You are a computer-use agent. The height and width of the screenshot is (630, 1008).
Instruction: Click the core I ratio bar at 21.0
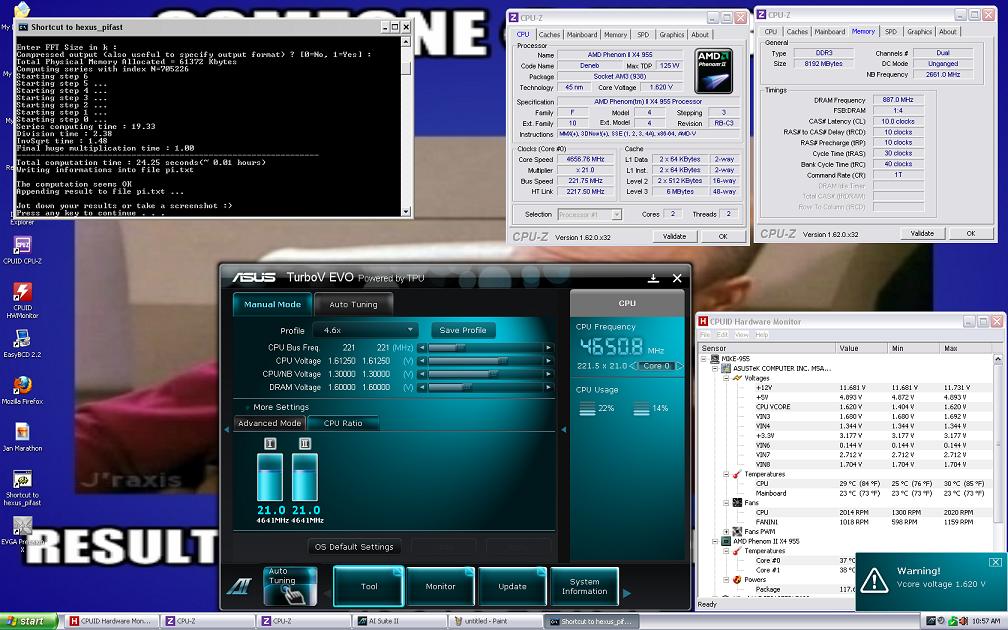[270, 477]
